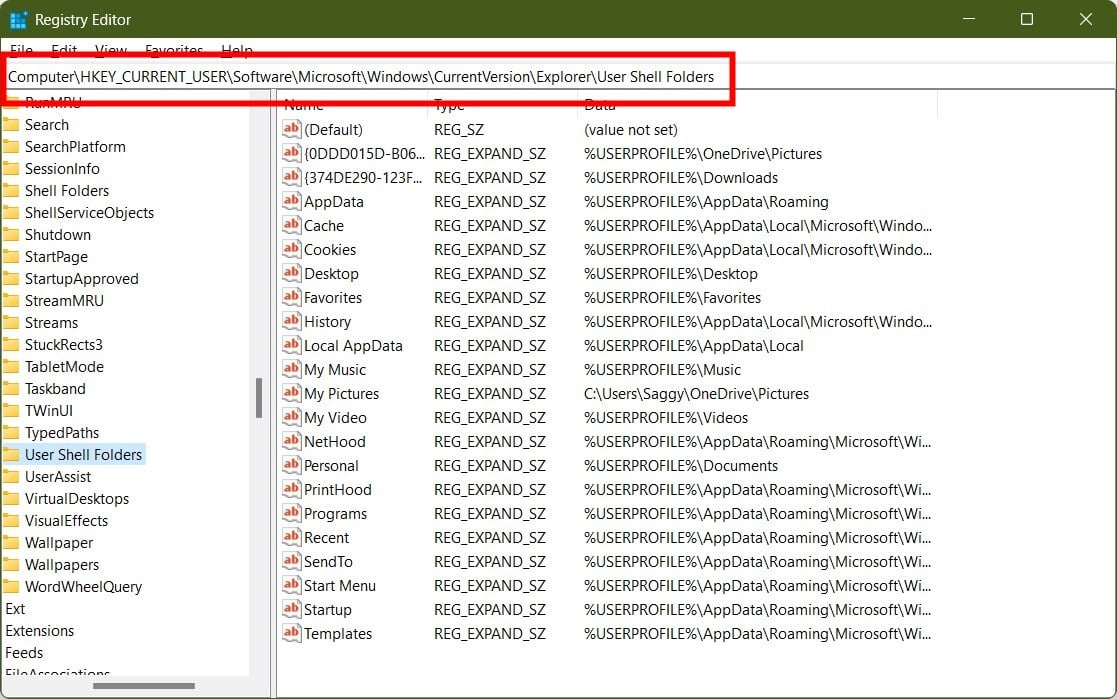
Task: Select the User Shell Folders key
Action: click(x=83, y=455)
